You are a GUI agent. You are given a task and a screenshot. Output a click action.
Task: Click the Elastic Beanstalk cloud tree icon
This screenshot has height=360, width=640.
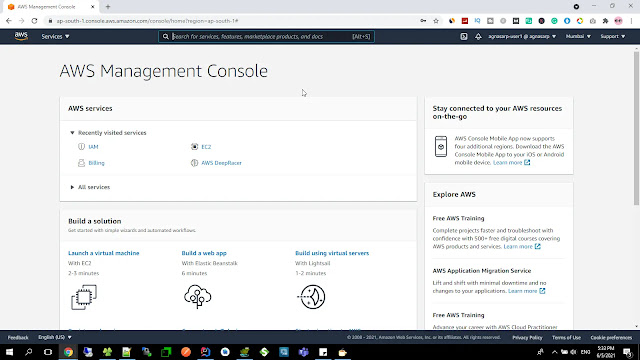pos(198,296)
